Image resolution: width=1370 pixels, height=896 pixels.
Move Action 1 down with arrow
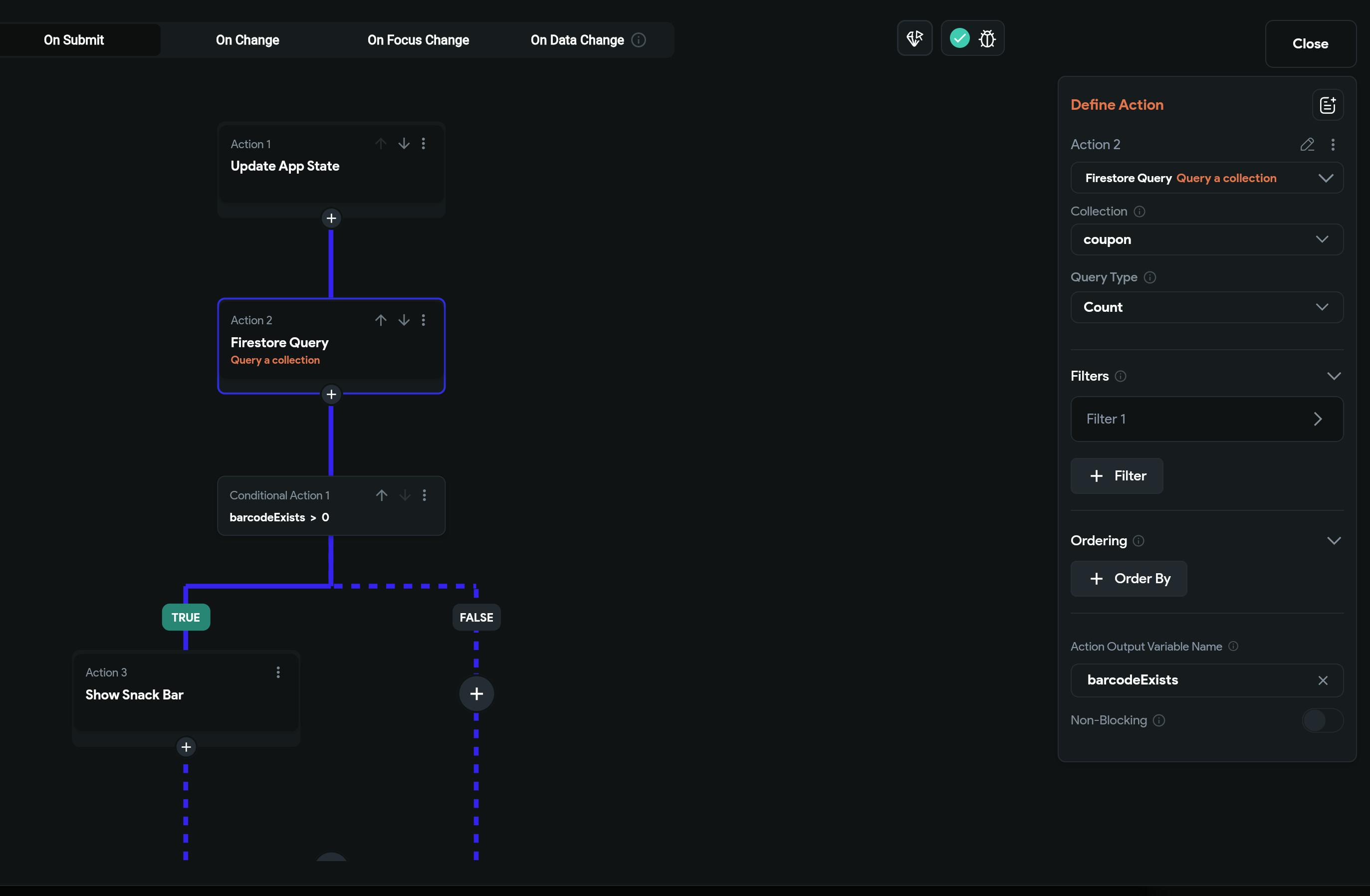coord(404,143)
